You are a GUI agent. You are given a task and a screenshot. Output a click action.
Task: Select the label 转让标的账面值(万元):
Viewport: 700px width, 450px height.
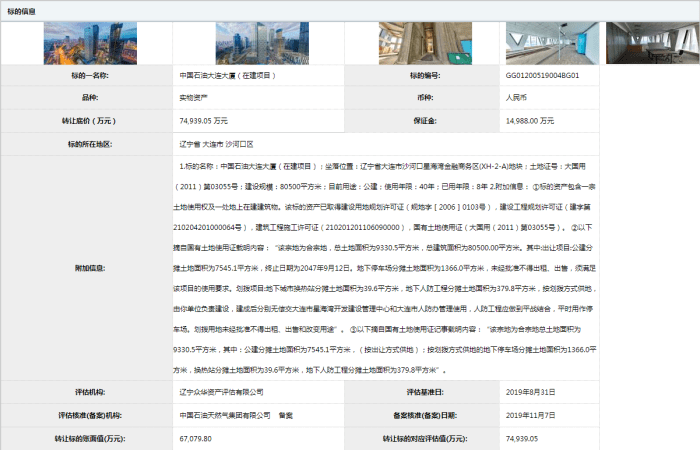[90, 439]
